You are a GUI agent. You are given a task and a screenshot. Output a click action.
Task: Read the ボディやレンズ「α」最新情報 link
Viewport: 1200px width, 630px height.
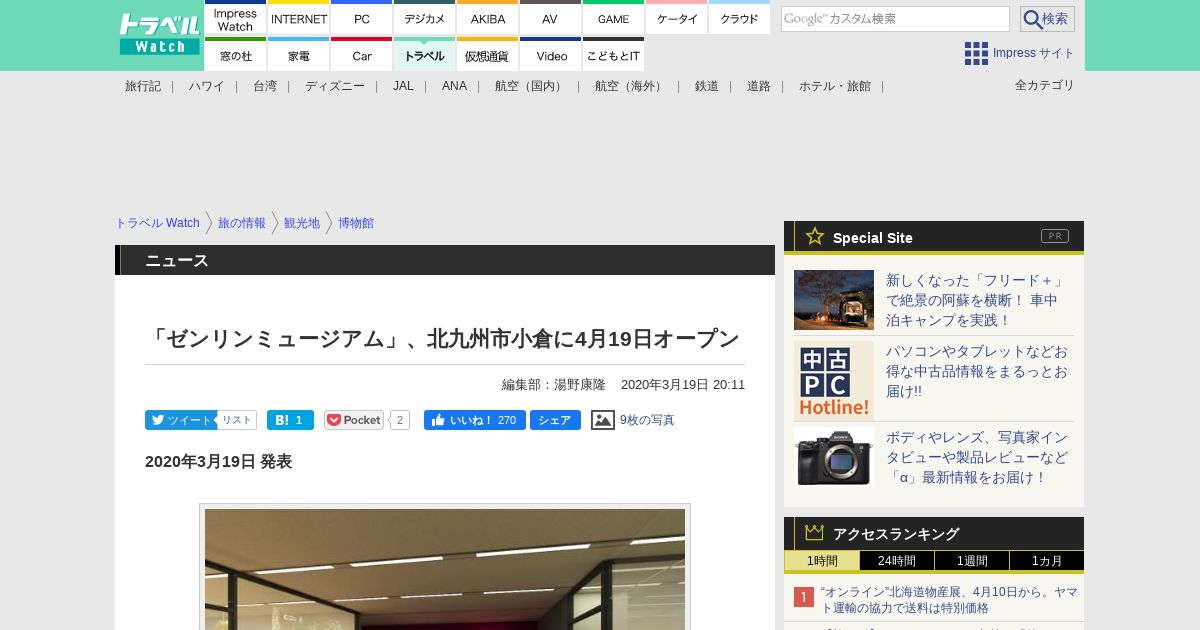click(x=977, y=457)
